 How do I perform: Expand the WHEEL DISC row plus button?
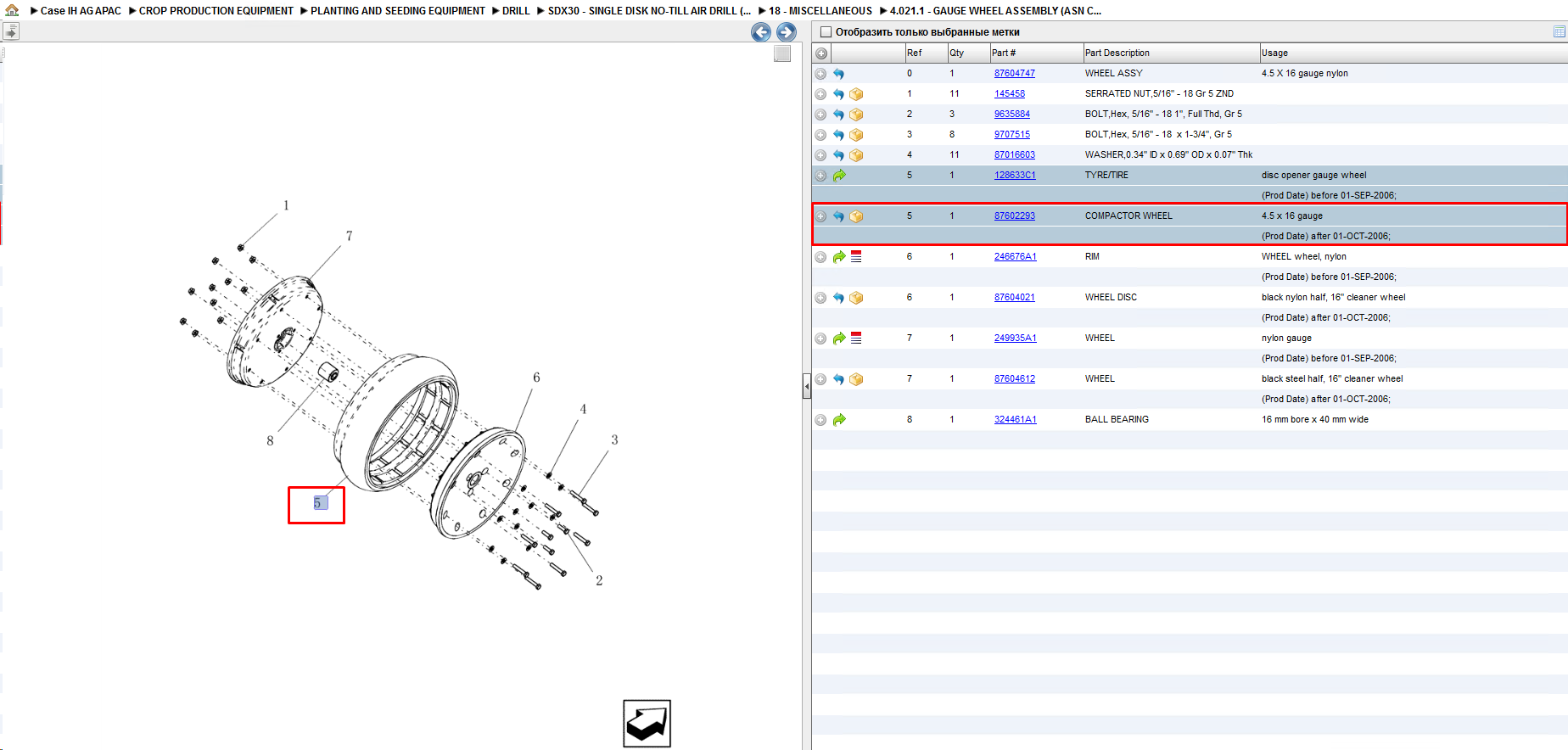click(820, 298)
